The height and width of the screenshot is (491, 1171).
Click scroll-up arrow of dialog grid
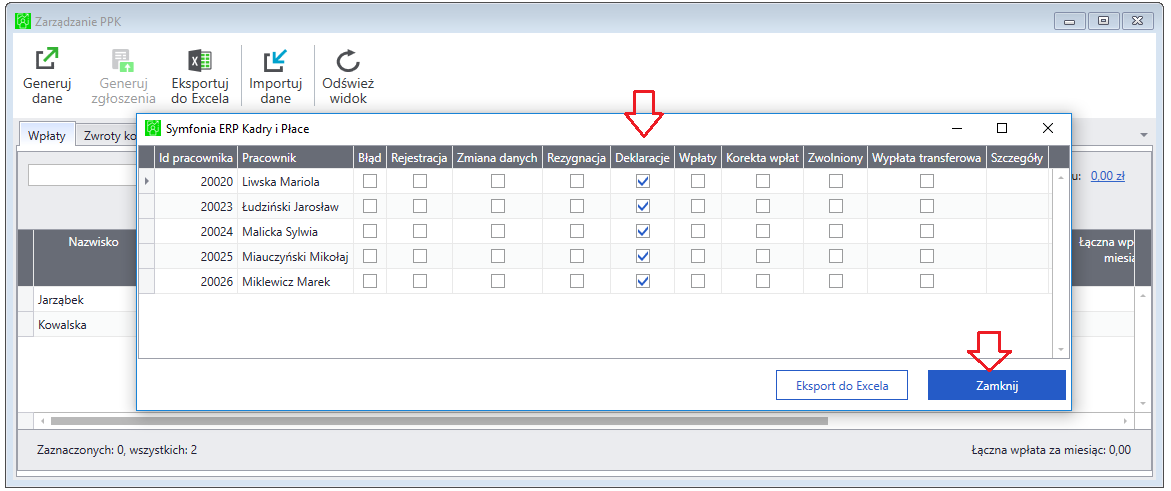click(1060, 177)
